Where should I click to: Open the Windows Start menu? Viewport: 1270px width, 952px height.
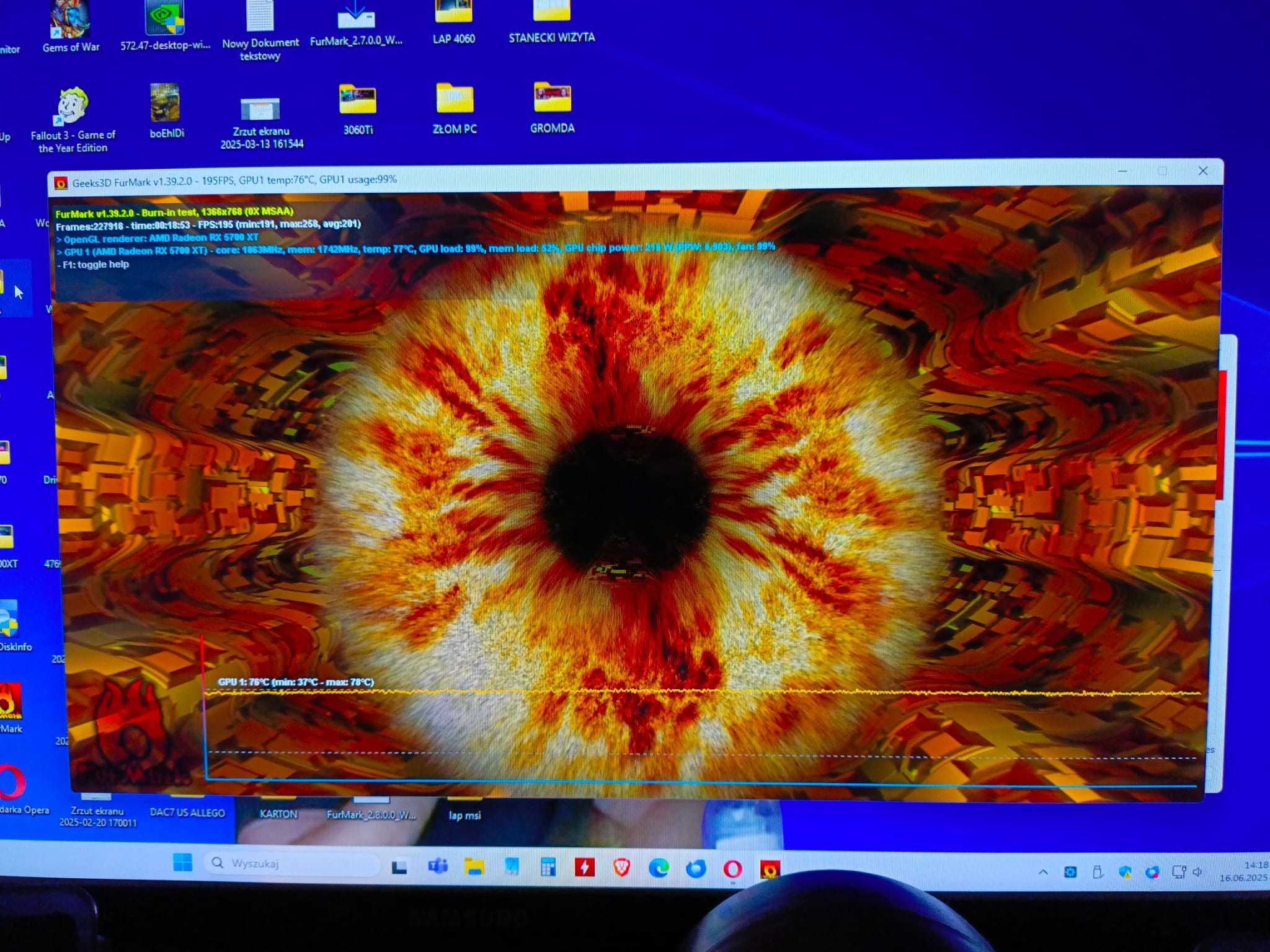pyautogui.click(x=182, y=862)
